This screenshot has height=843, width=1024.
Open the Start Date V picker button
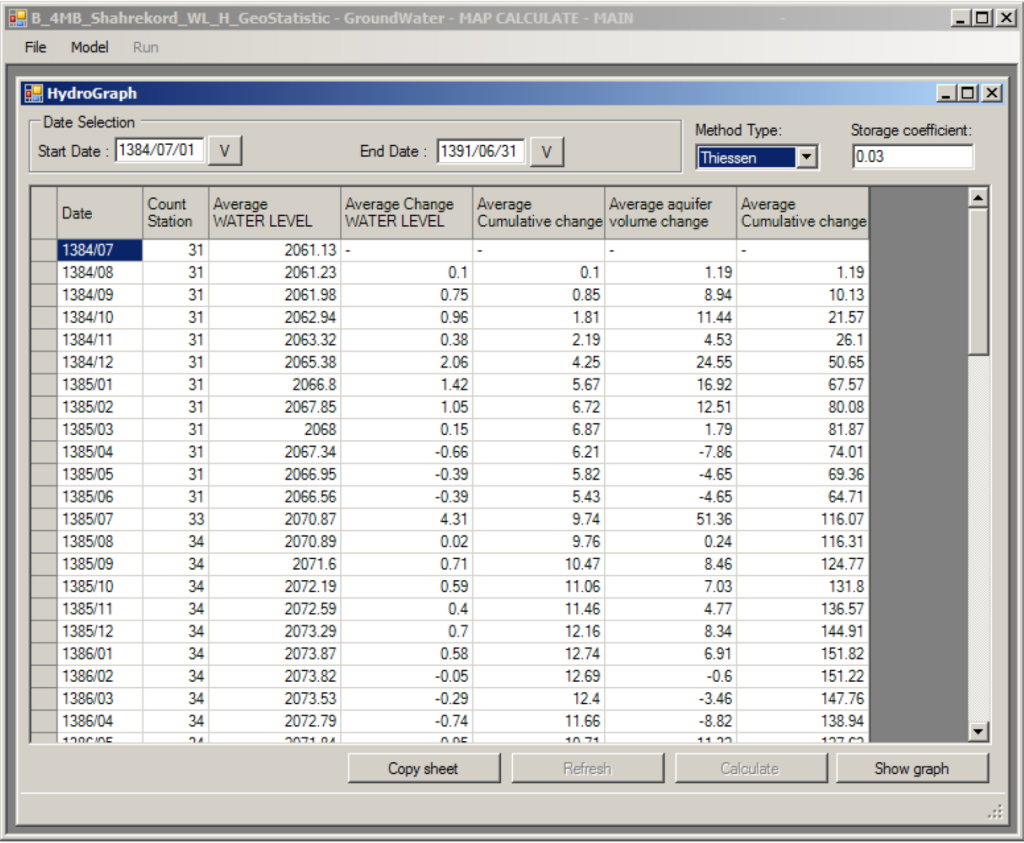(225, 151)
